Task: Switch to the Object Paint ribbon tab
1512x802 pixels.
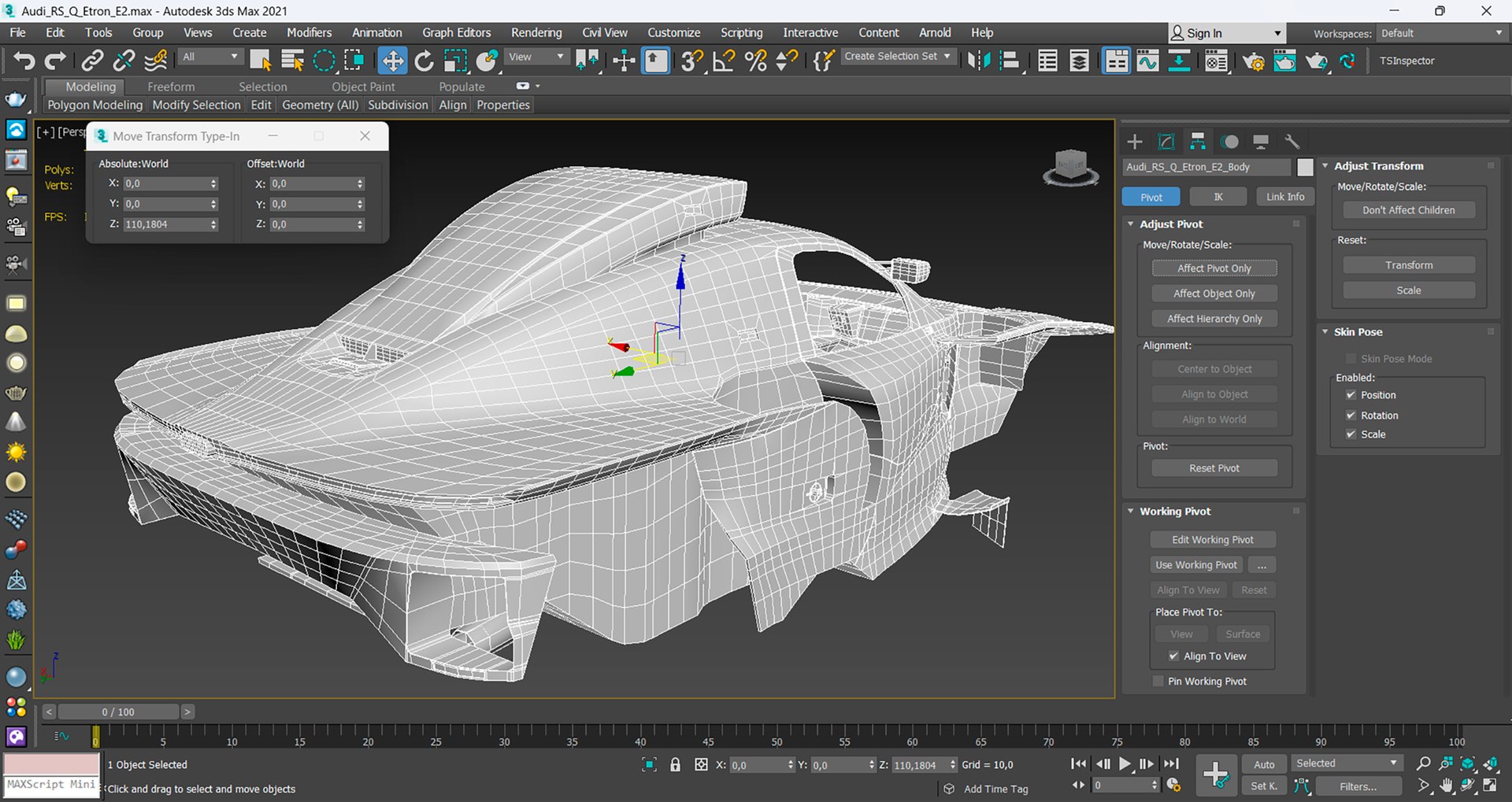Action: pos(363,87)
